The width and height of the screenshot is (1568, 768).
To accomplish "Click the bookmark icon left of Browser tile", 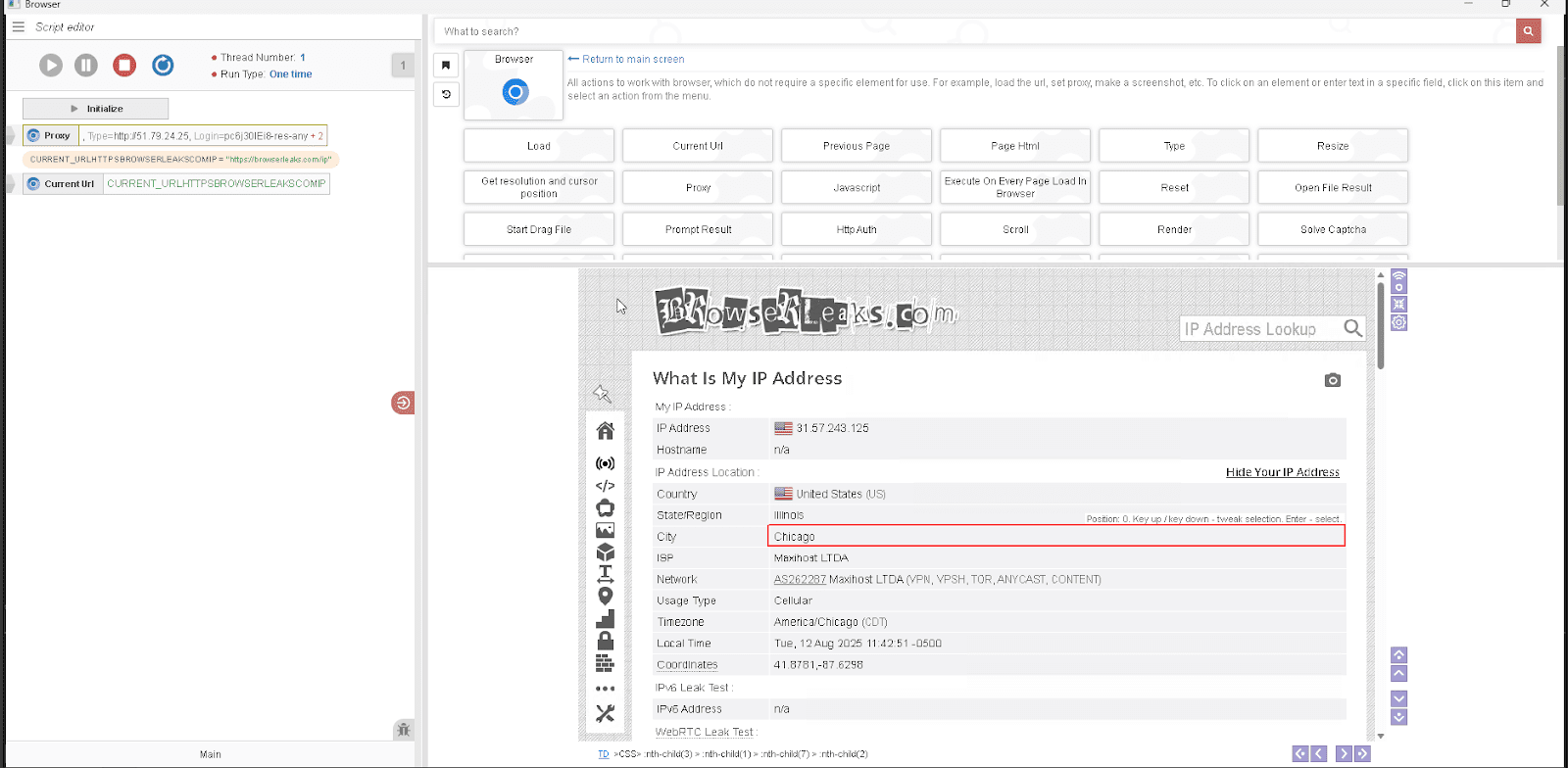I will [446, 66].
